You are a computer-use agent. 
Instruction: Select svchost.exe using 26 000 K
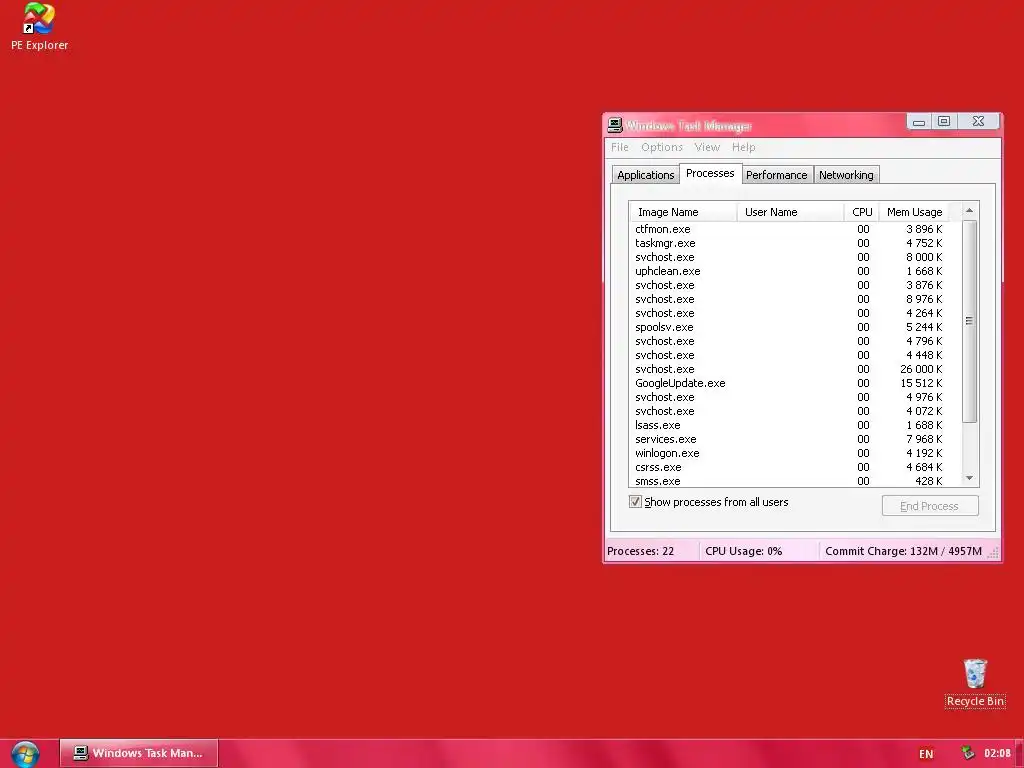coord(789,369)
